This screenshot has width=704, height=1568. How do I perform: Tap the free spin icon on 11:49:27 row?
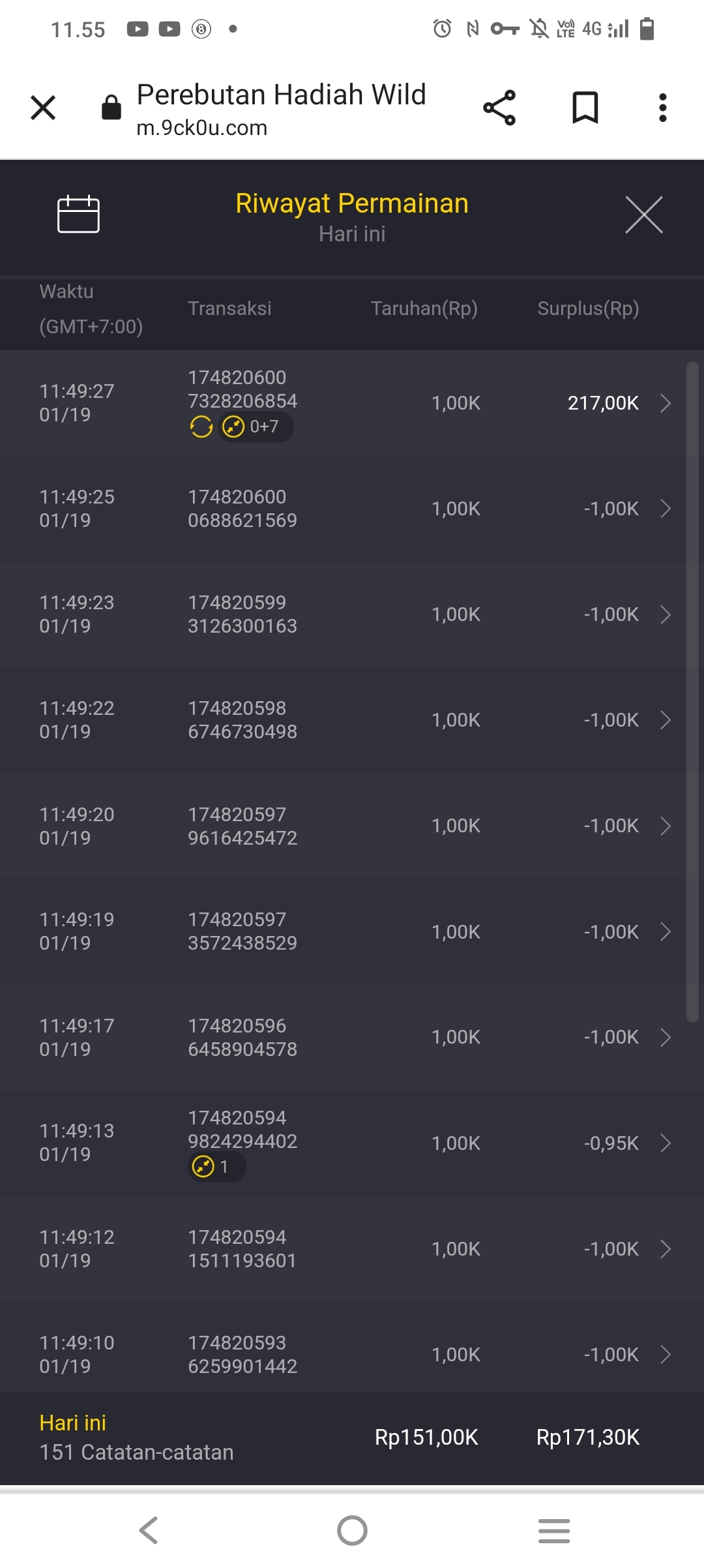pos(201,427)
